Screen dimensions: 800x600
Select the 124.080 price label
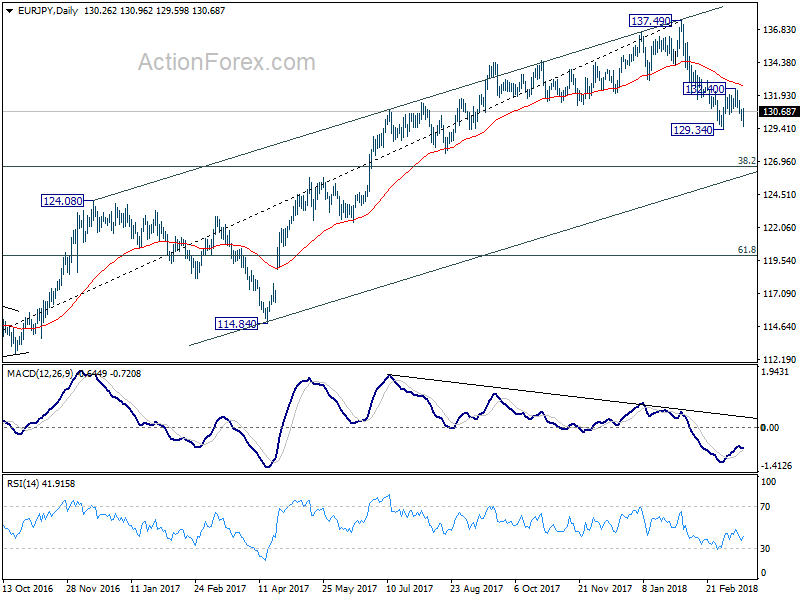pyautogui.click(x=62, y=201)
